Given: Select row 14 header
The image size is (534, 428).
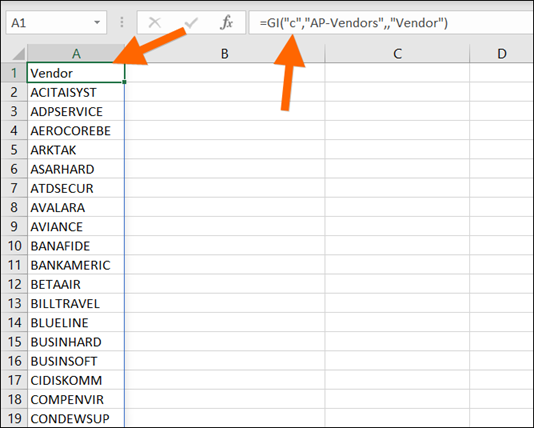Looking at the screenshot, I should [x=14, y=322].
